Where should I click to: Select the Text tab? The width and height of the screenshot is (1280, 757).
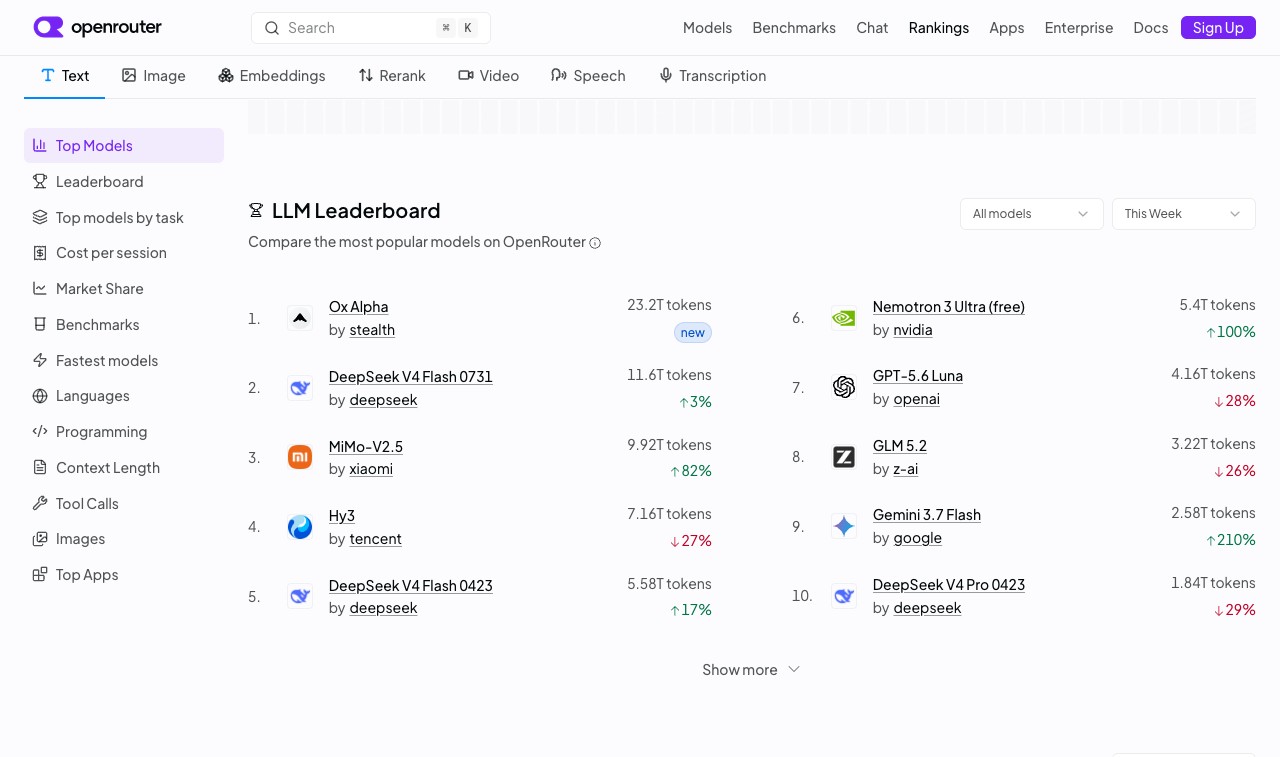point(65,76)
